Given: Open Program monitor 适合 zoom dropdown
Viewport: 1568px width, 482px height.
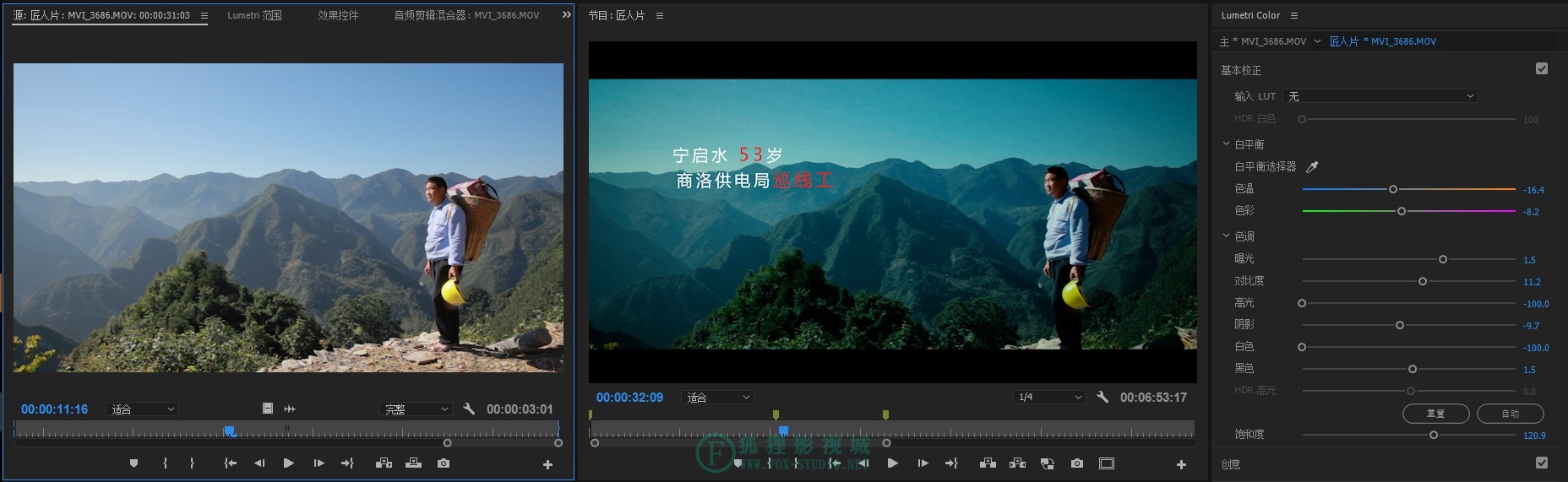Looking at the screenshot, I should pos(717,398).
